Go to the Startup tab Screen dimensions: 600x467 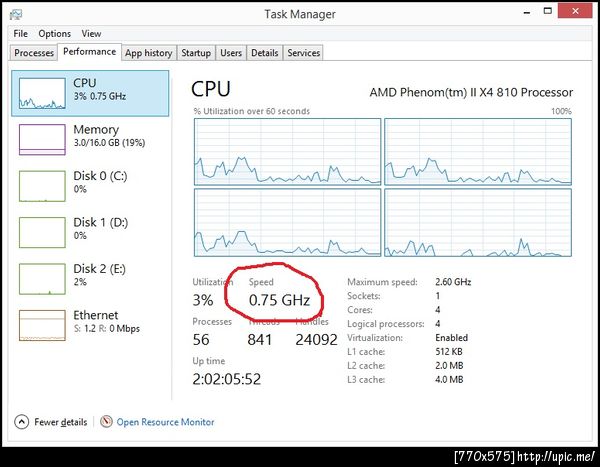pos(196,53)
